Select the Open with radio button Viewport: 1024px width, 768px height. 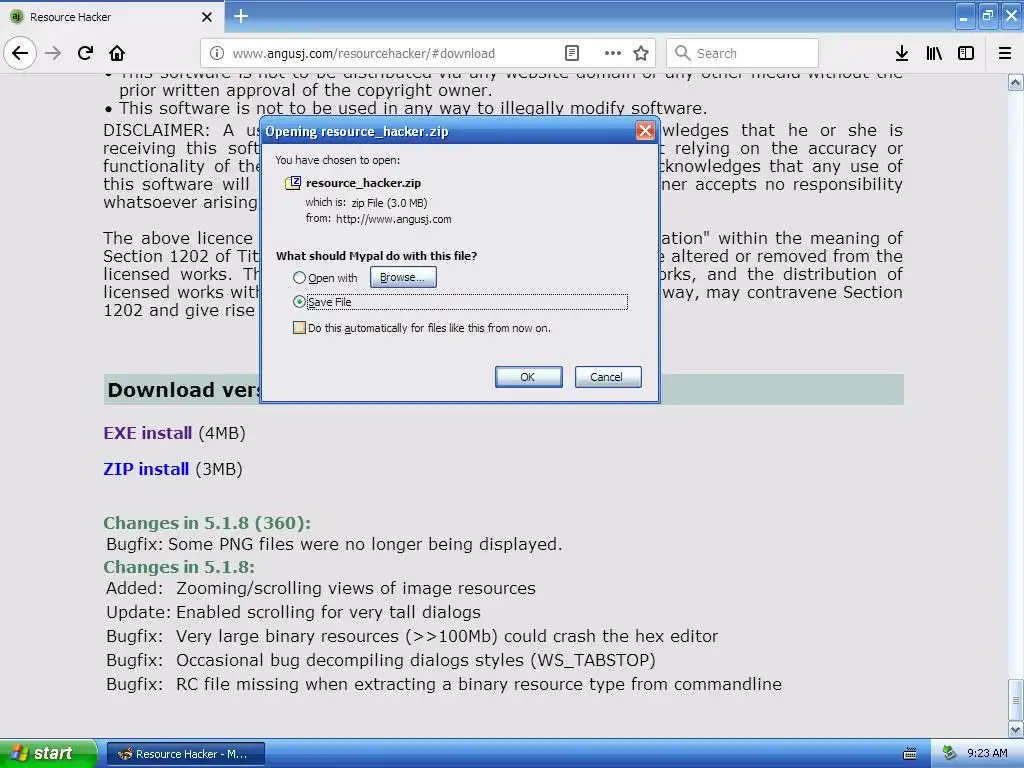[x=299, y=278]
